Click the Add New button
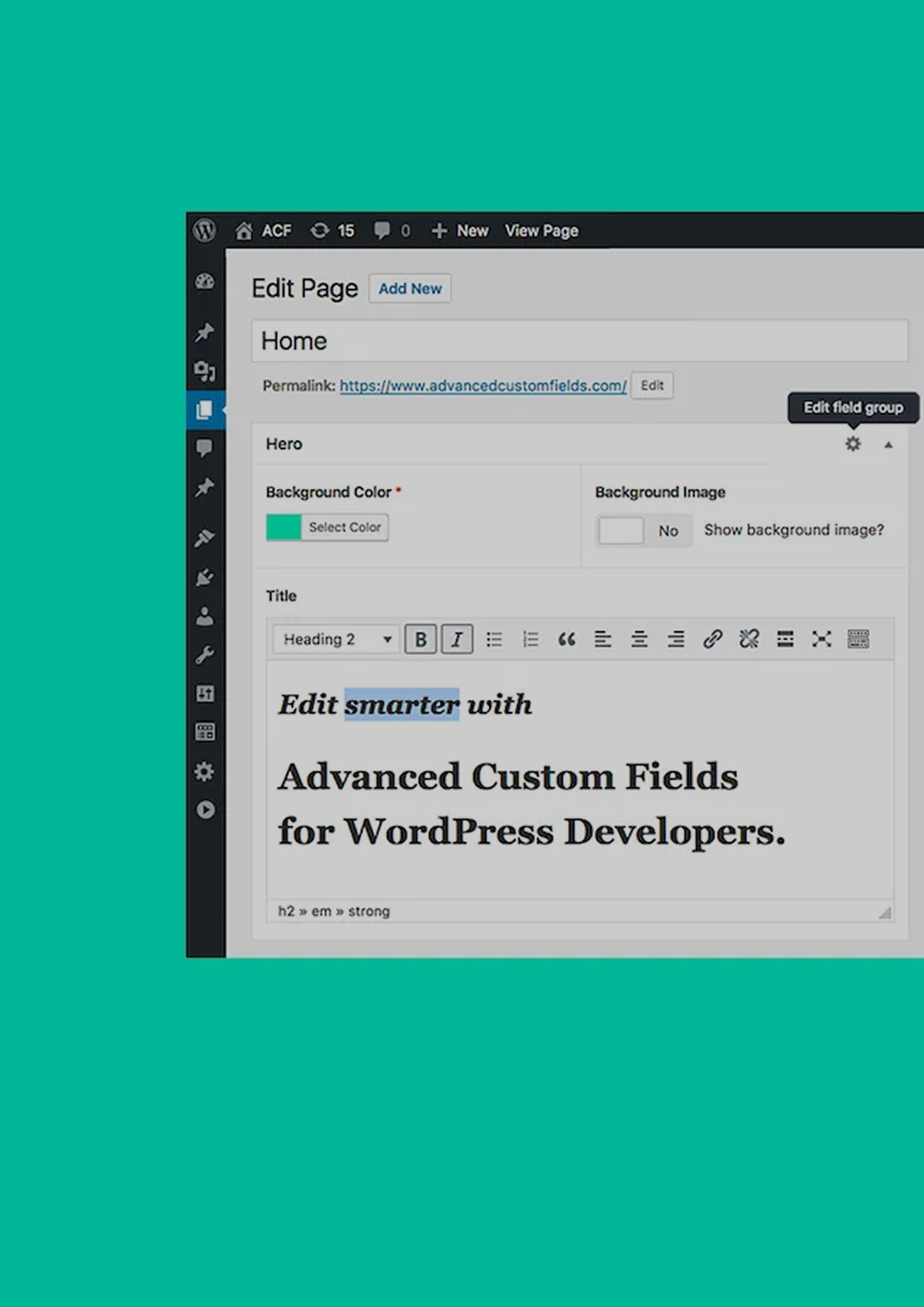This screenshot has width=924, height=1307. (x=410, y=289)
